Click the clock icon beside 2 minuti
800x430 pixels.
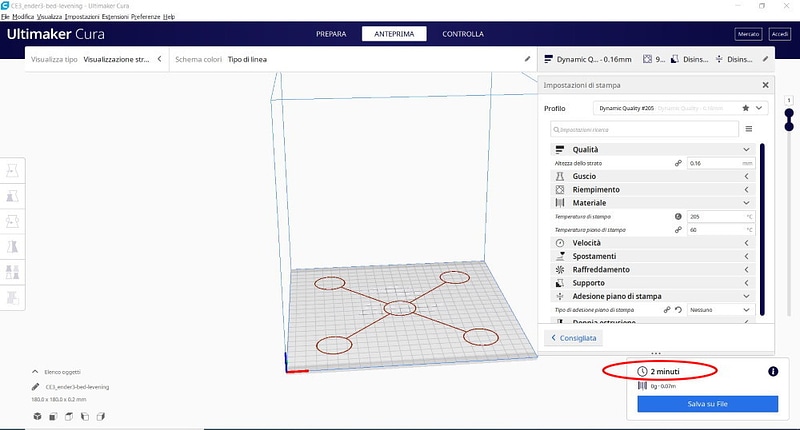coord(642,371)
